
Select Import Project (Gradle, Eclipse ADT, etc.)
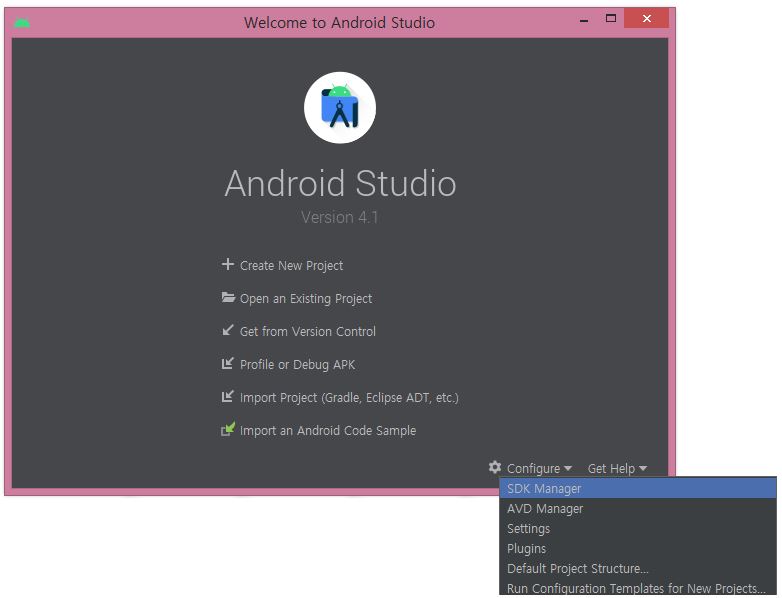[x=349, y=398]
